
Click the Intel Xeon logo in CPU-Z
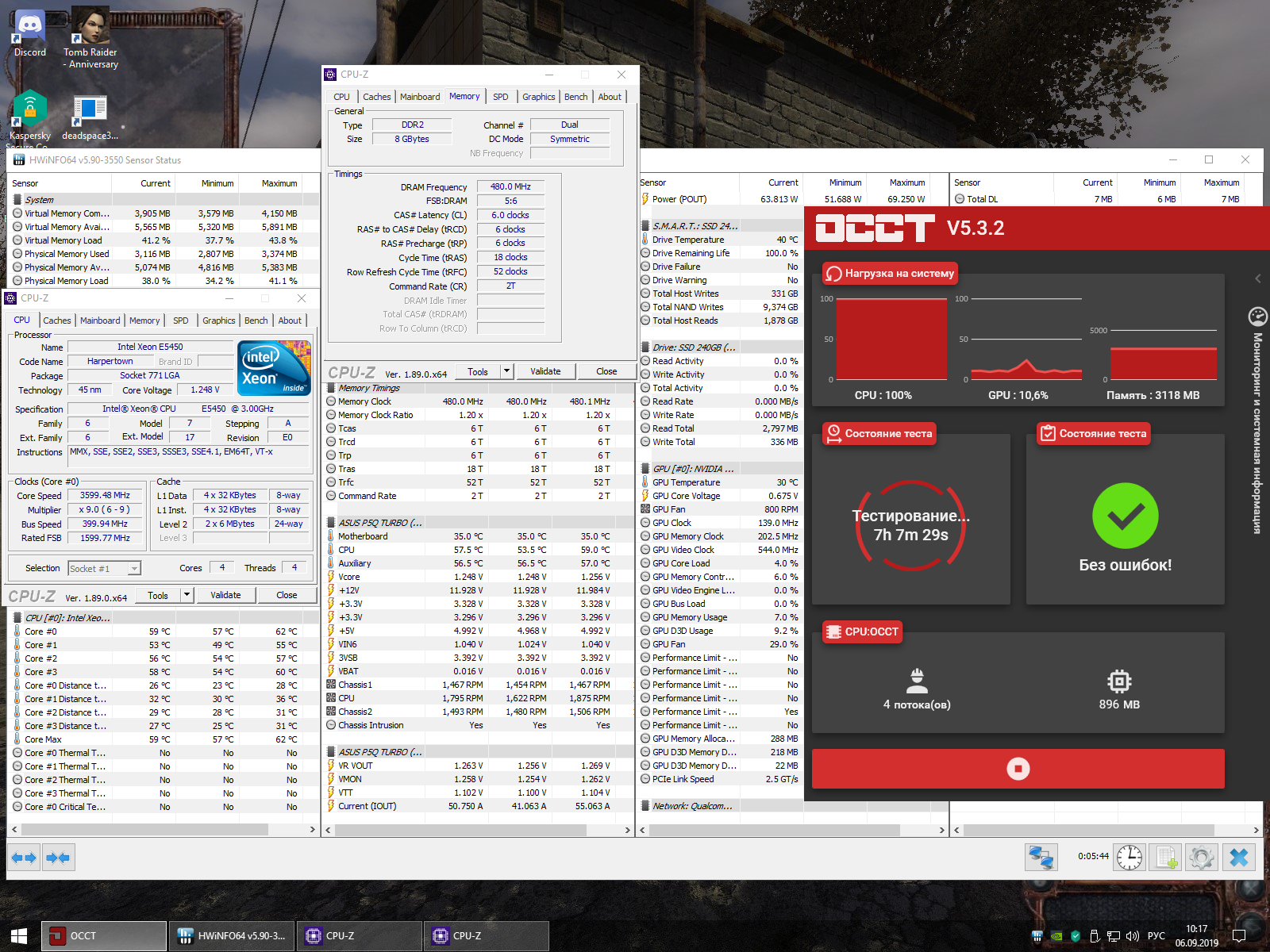275,368
